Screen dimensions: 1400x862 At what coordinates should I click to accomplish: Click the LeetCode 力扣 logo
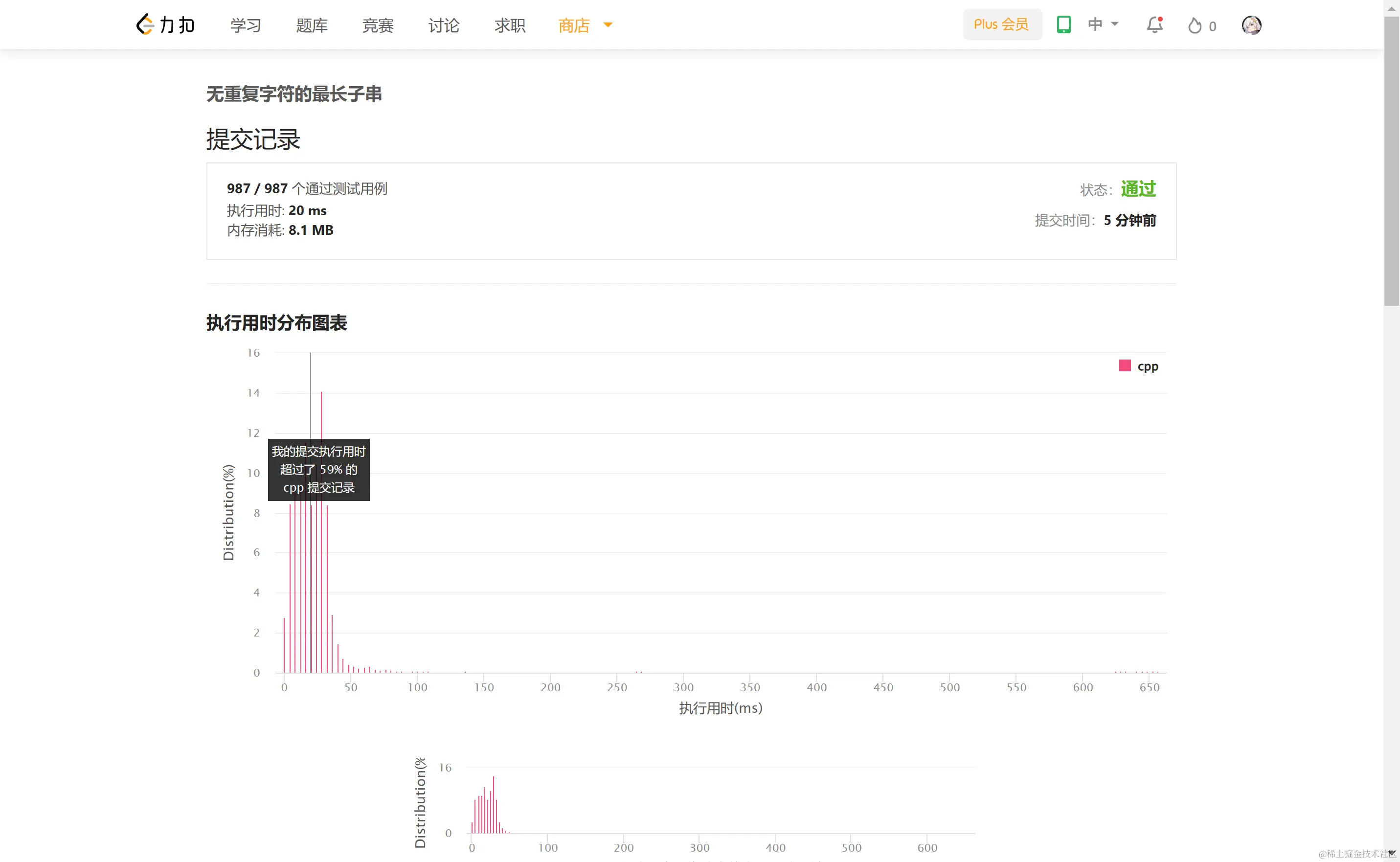click(x=165, y=25)
